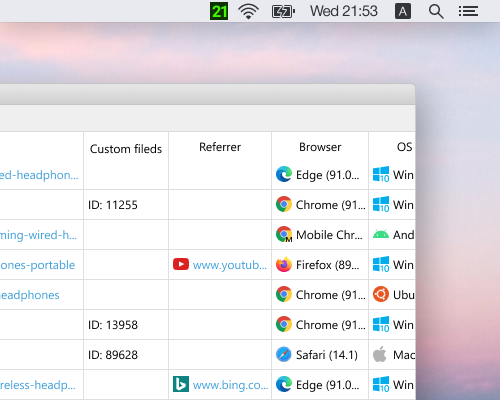This screenshot has height=400, width=500.
Task: Click the Windows icon in the ID: 13958 row
Action: tap(381, 324)
